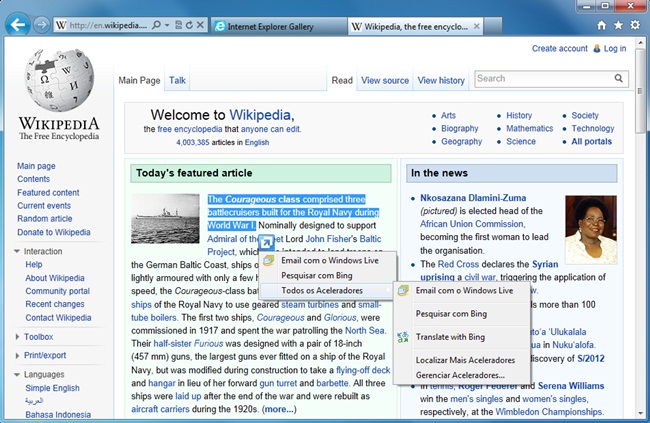
Task: Open Featured content in sidebar
Action: pyautogui.click(x=48, y=192)
